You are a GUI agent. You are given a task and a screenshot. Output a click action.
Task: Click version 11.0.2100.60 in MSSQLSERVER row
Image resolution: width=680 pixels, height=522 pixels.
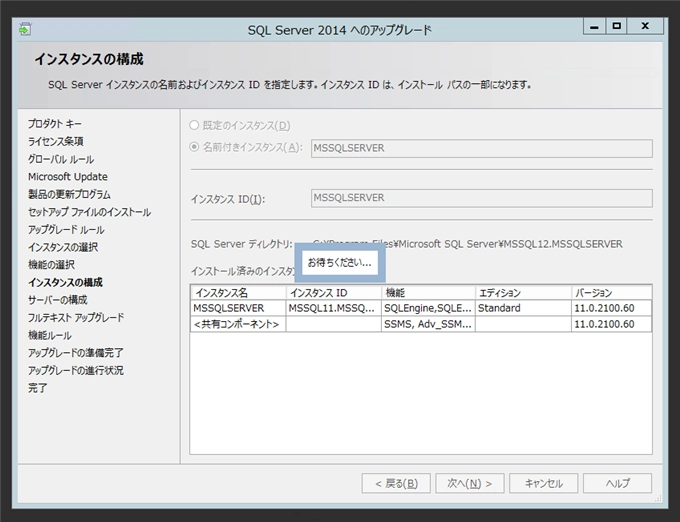click(x=611, y=308)
